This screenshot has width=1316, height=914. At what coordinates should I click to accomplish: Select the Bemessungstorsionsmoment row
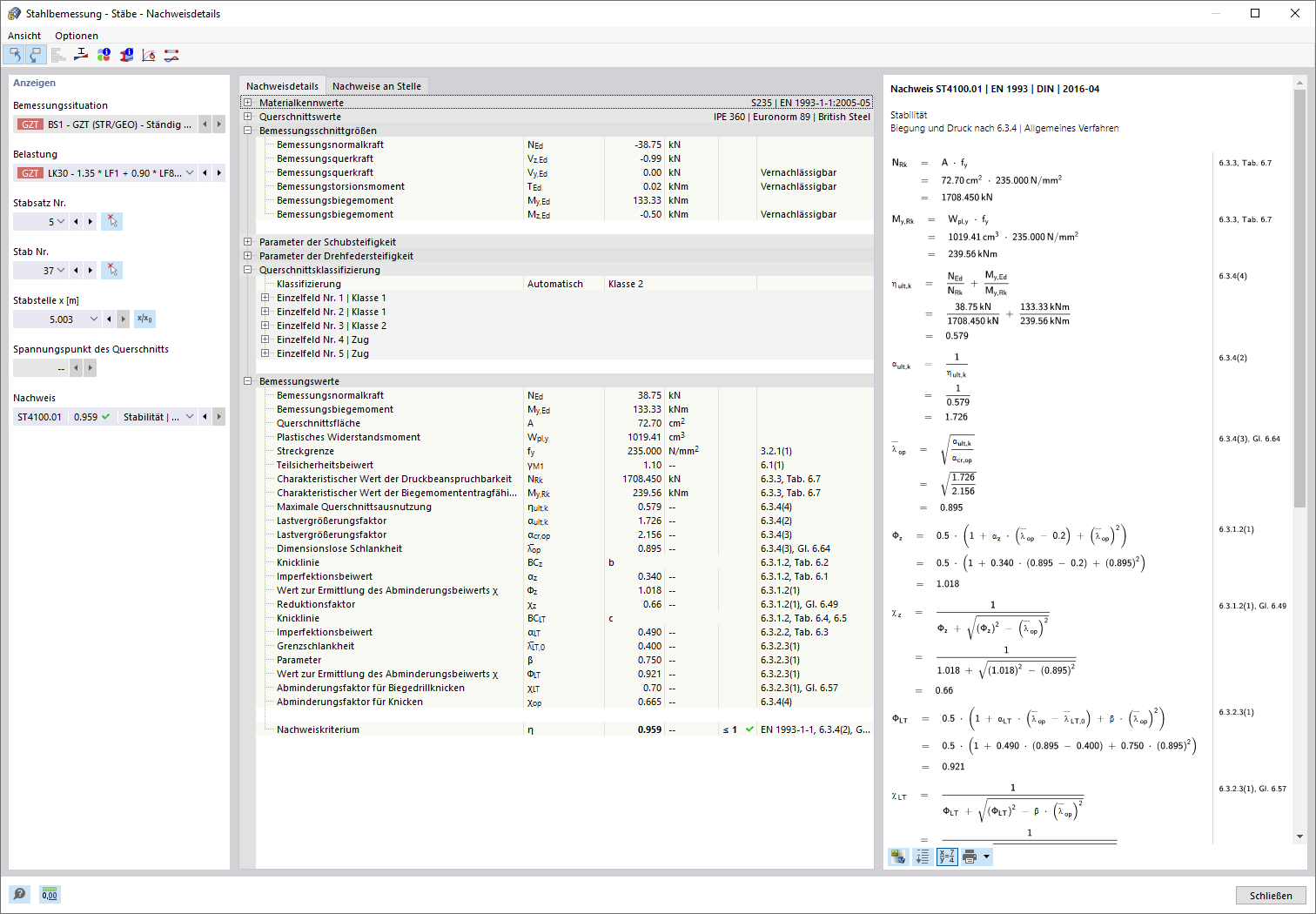565,186
